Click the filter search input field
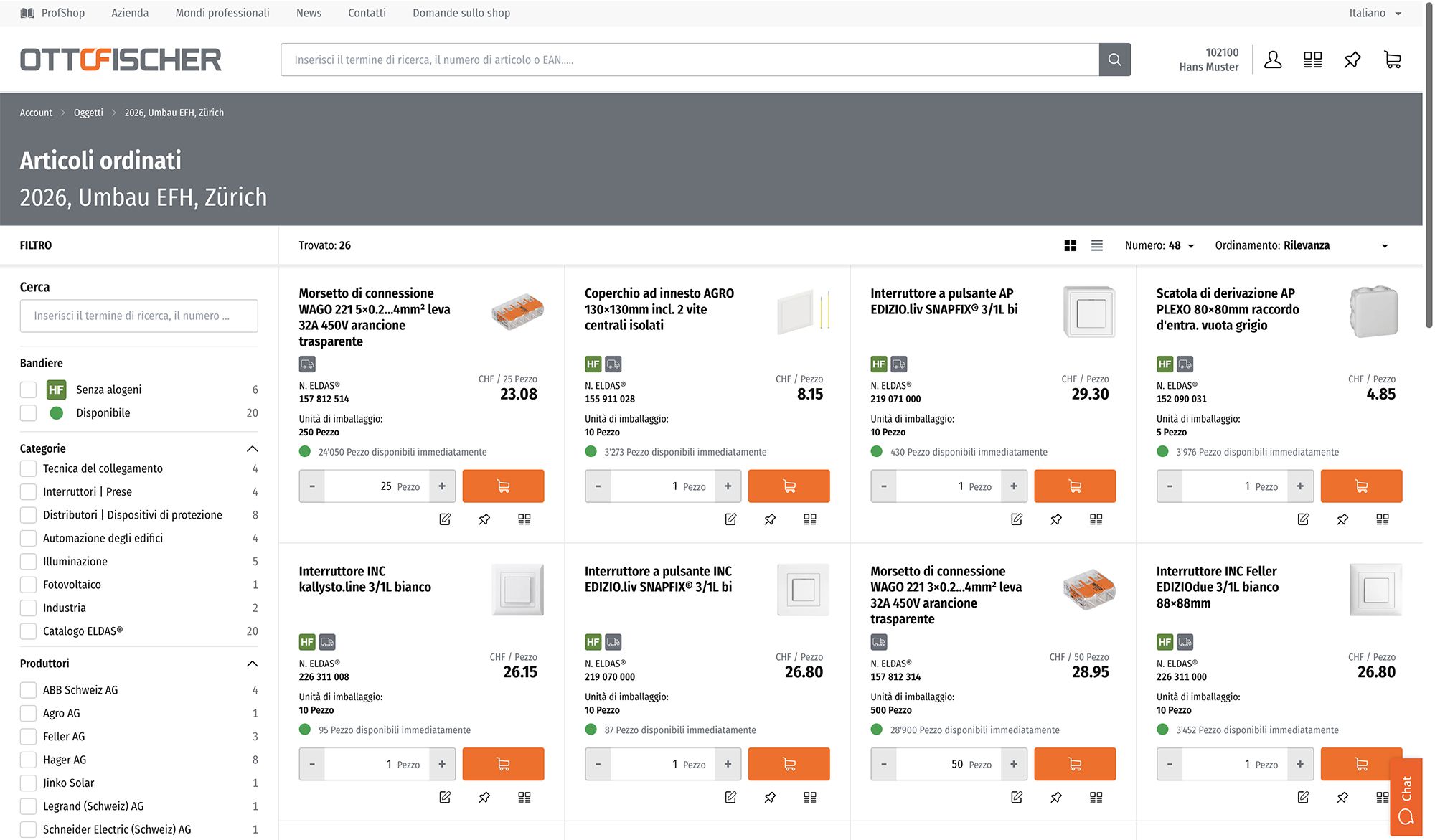The image size is (1435, 840). tap(139, 316)
